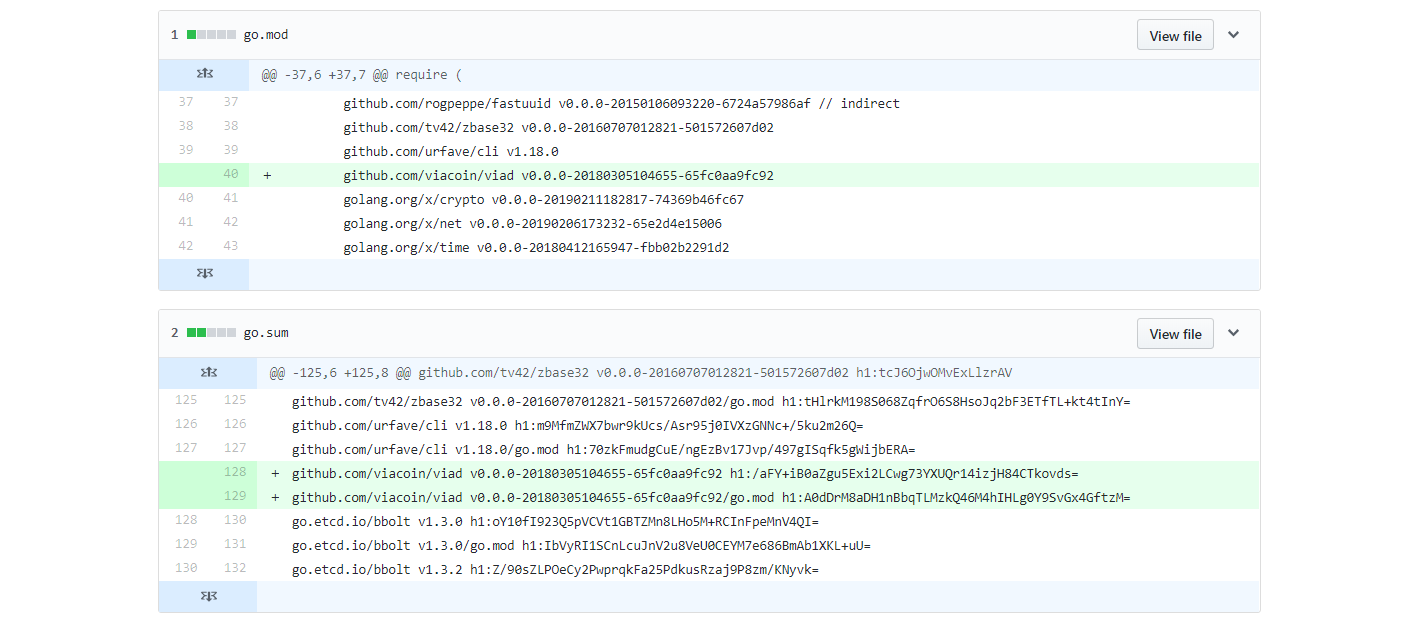Click View file button for go.sum
The width and height of the screenshot is (1407, 626).
[x=1175, y=333]
